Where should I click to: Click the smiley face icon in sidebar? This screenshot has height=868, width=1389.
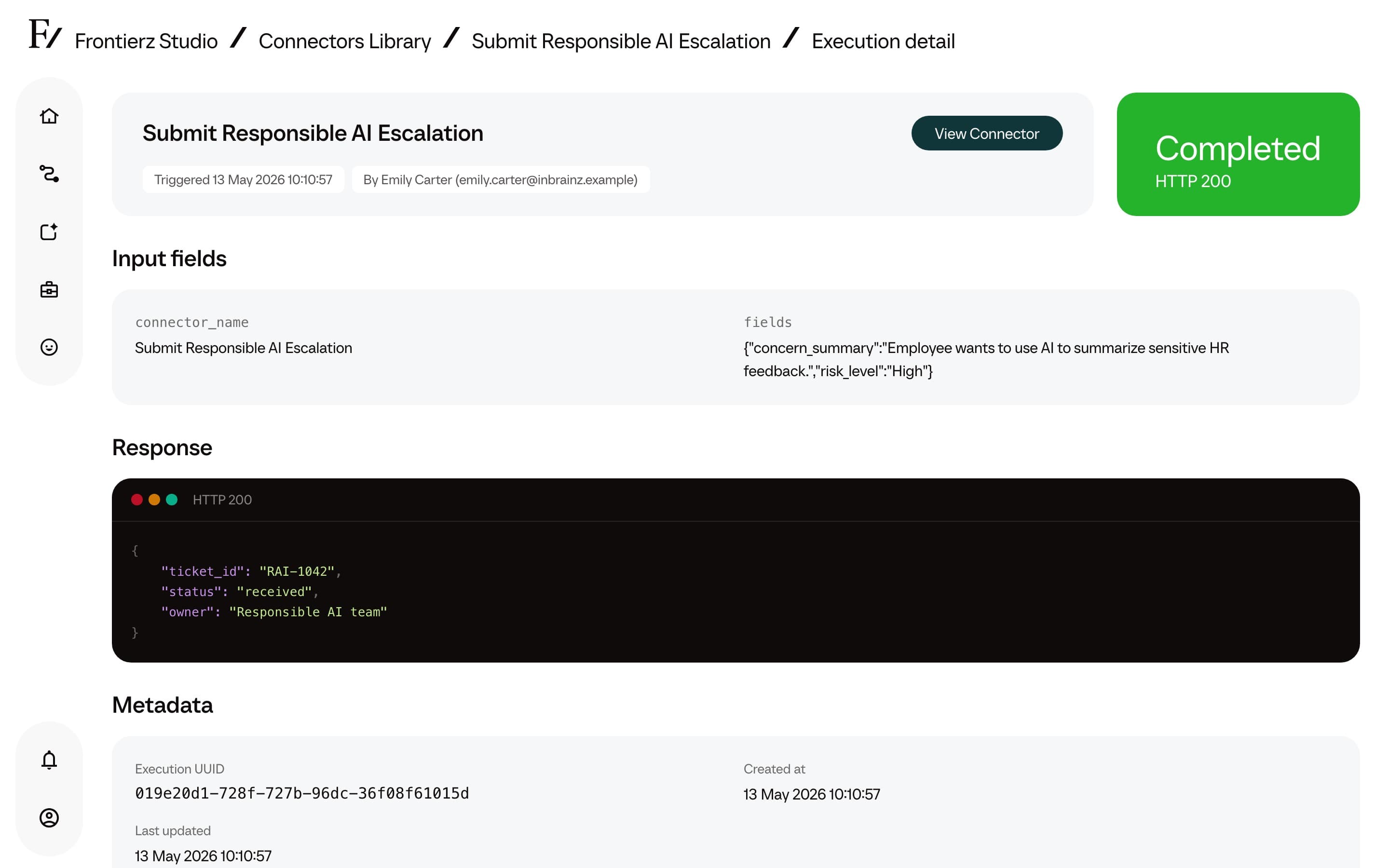tap(49, 347)
